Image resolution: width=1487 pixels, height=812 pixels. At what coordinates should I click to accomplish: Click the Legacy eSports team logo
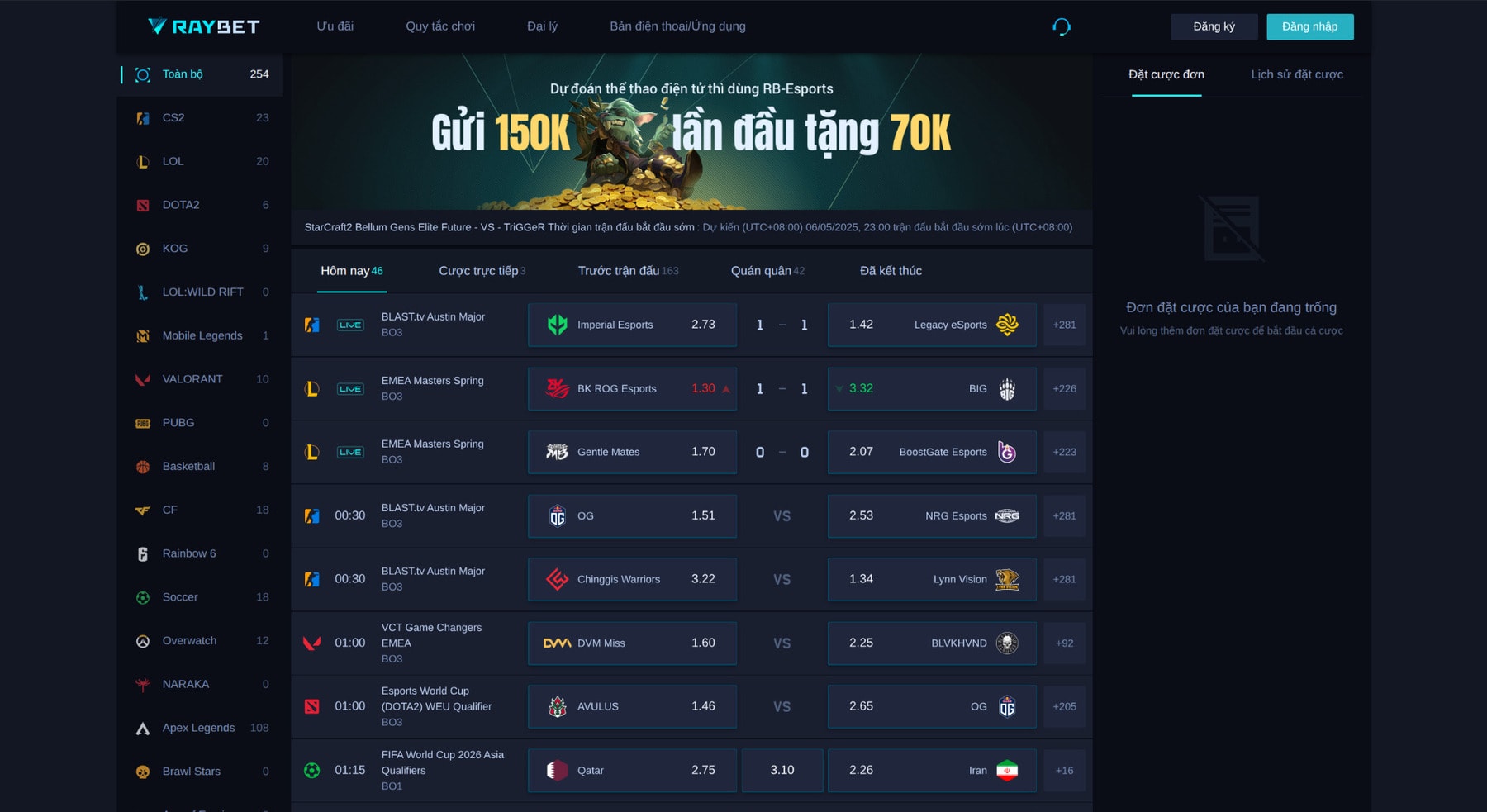click(x=1007, y=325)
